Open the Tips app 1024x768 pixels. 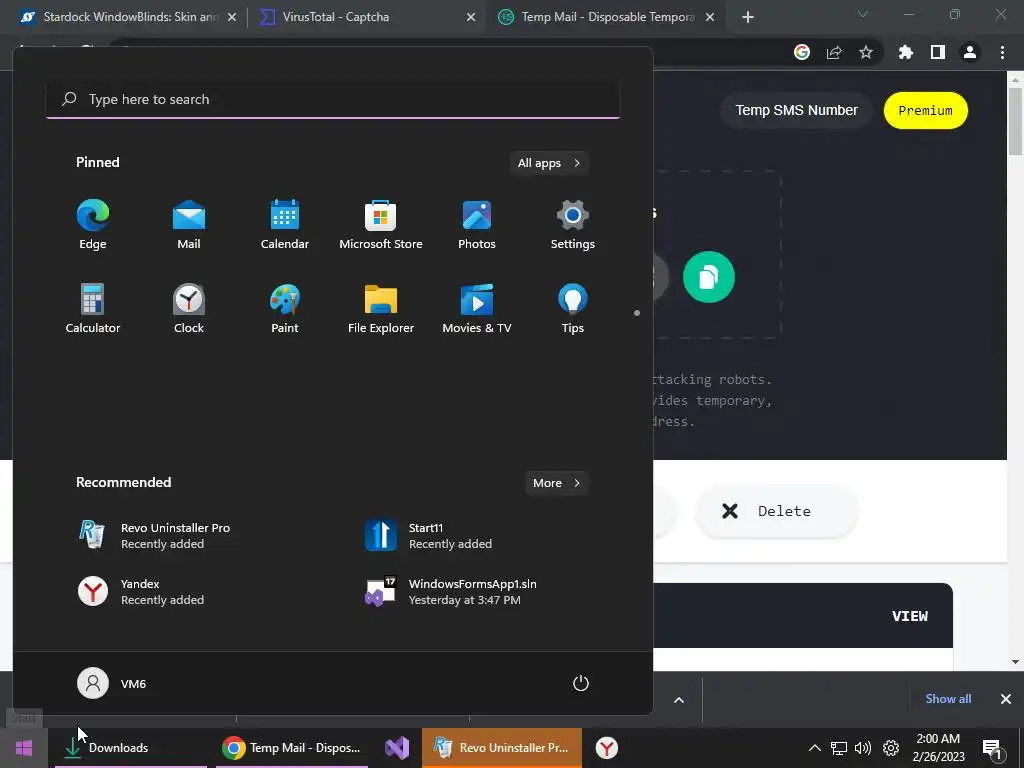click(573, 310)
